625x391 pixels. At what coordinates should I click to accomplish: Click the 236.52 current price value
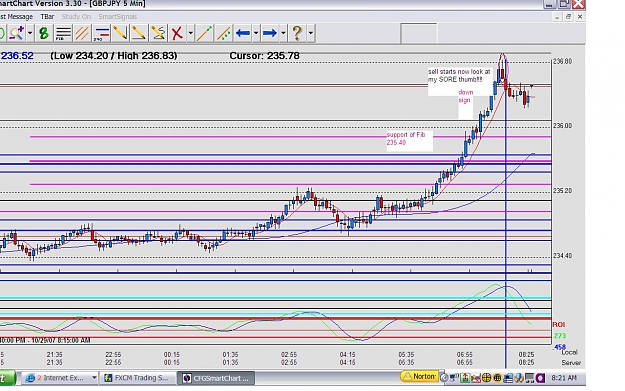point(17,56)
